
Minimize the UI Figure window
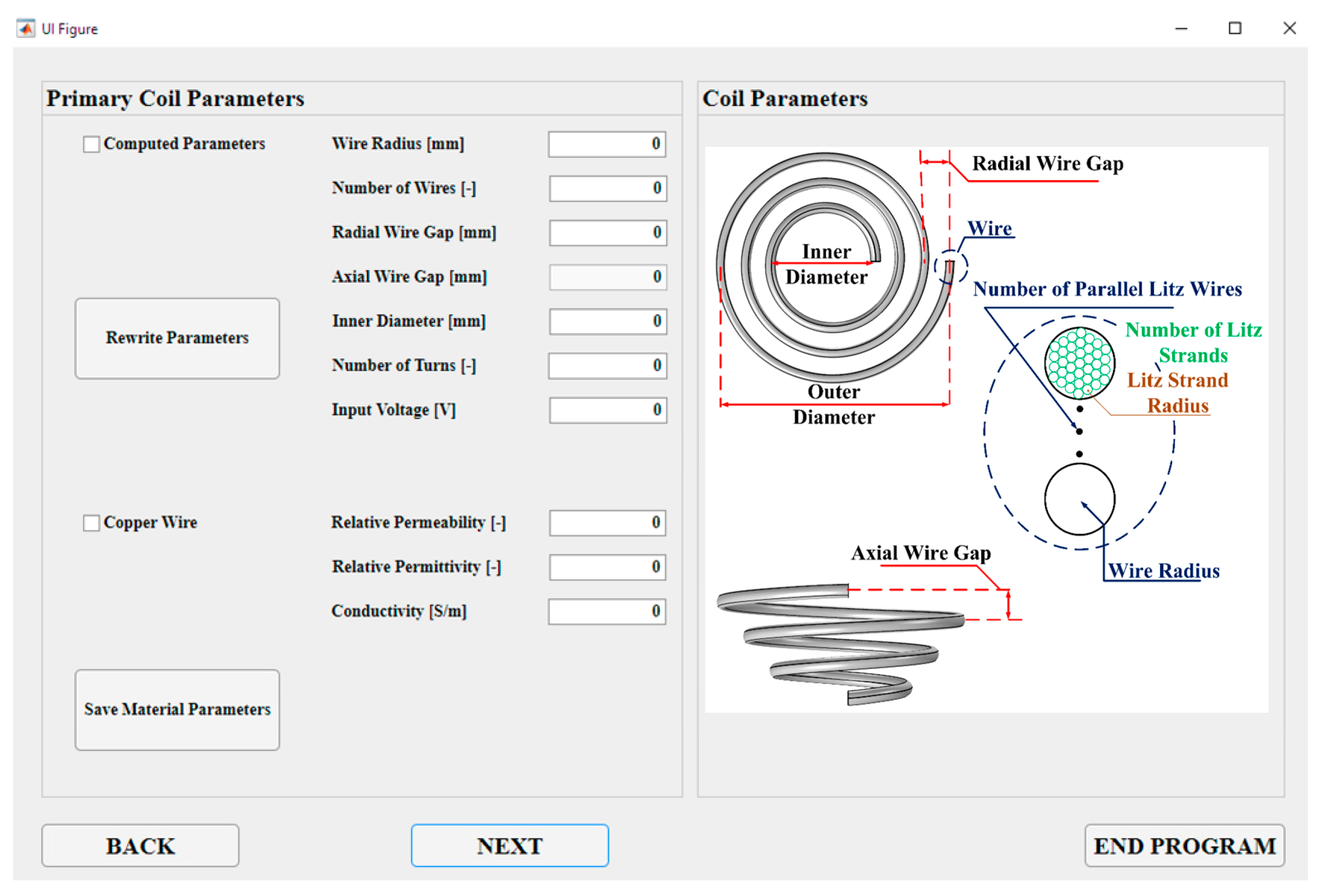pos(1181,28)
